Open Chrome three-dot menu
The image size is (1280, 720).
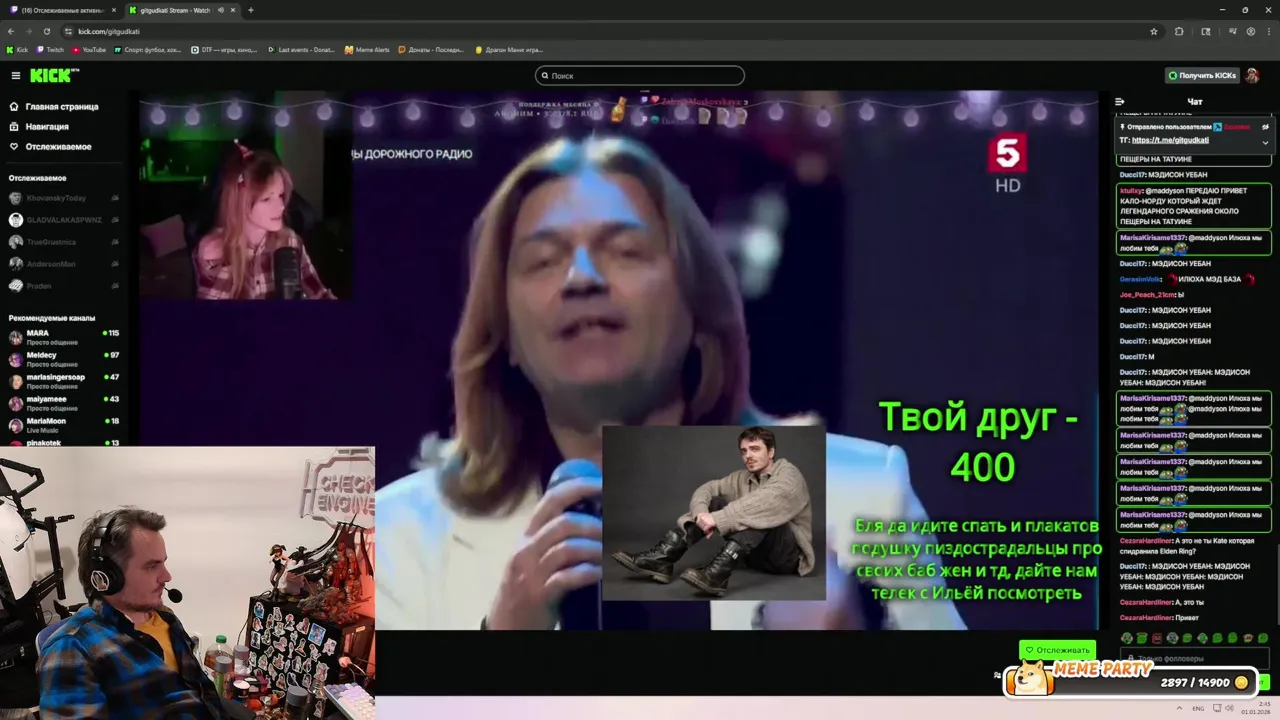point(1267,31)
